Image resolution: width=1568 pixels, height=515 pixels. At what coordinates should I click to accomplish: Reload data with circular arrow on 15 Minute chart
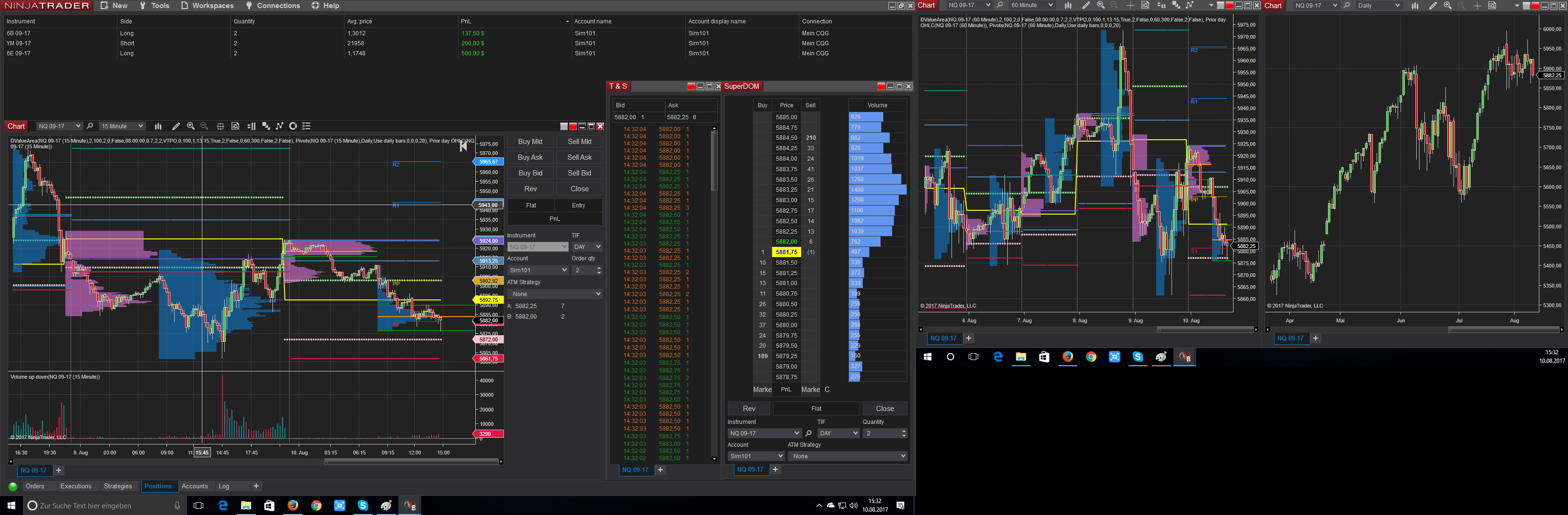pyautogui.click(x=293, y=126)
